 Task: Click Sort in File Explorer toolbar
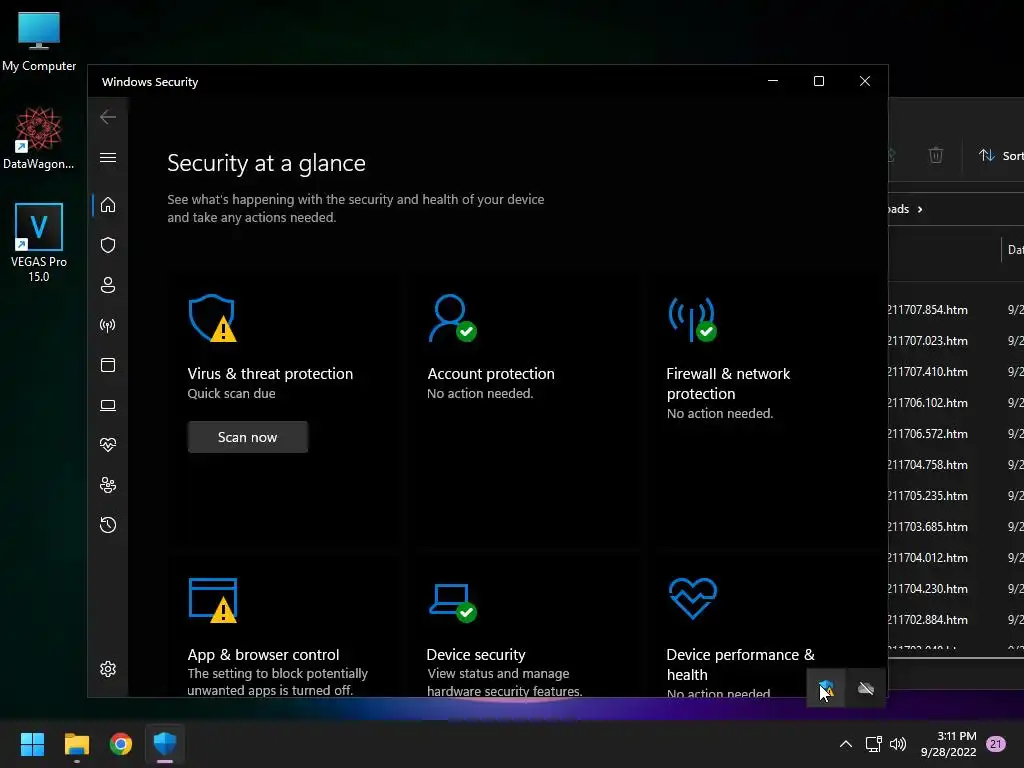pos(1001,155)
